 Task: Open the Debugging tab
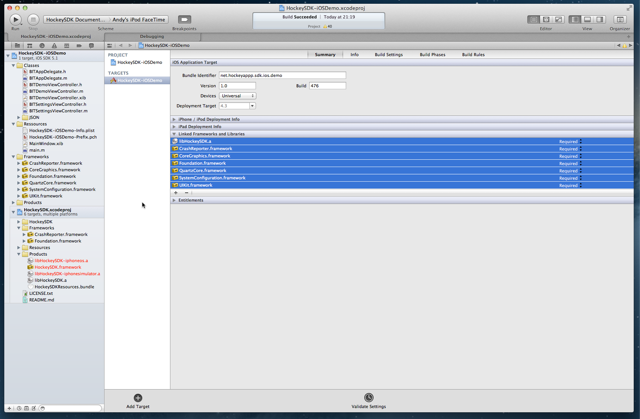152,36
